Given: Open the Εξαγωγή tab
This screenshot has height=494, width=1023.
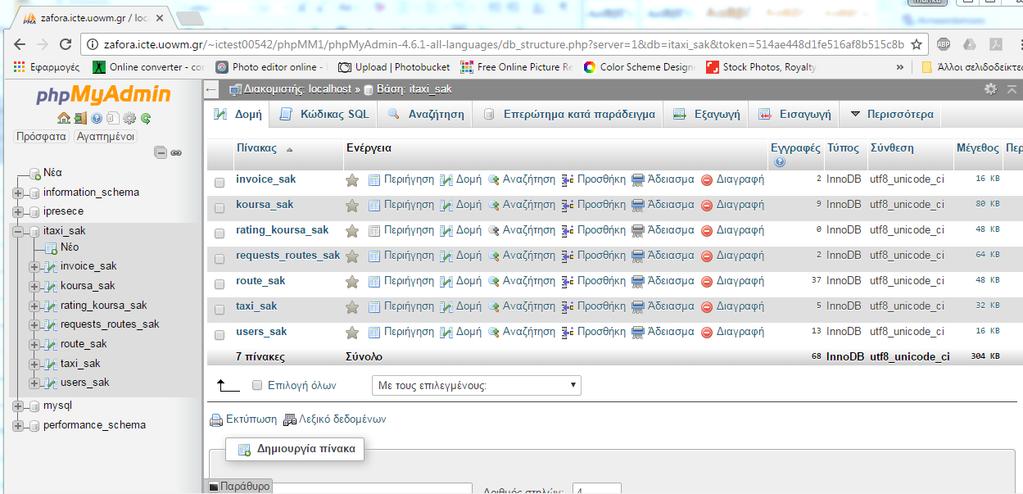Looking at the screenshot, I should (707, 114).
